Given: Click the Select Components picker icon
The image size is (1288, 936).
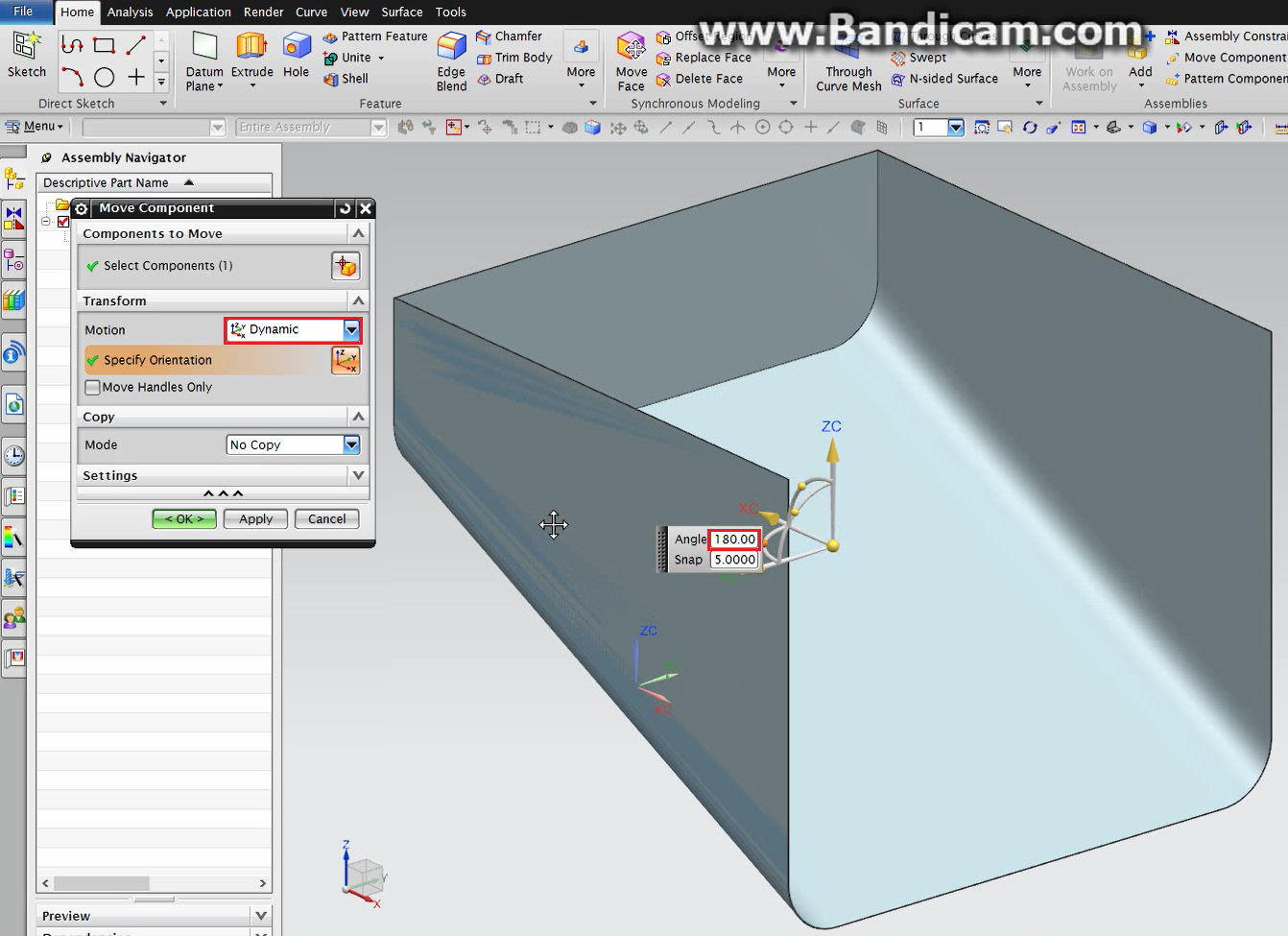Looking at the screenshot, I should point(346,266).
